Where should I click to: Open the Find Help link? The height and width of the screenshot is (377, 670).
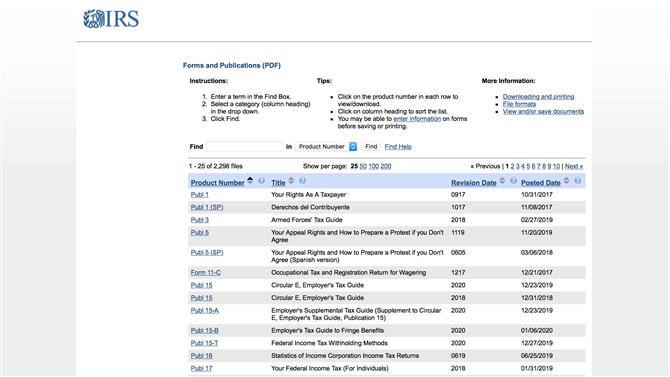398,147
